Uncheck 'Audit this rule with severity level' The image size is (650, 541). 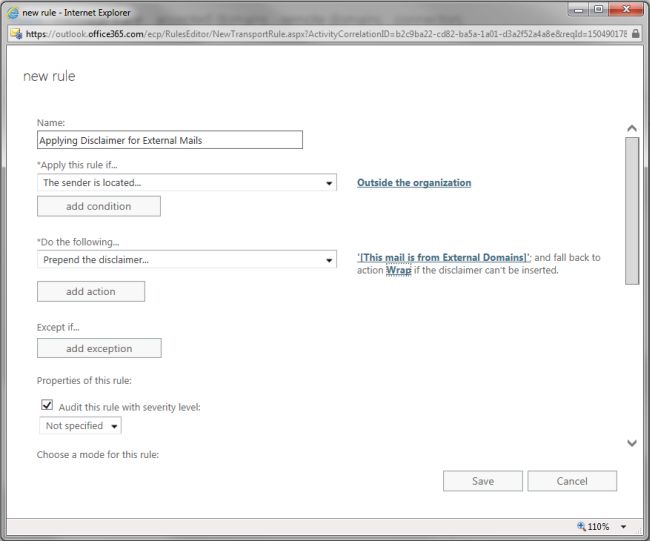coord(47,405)
